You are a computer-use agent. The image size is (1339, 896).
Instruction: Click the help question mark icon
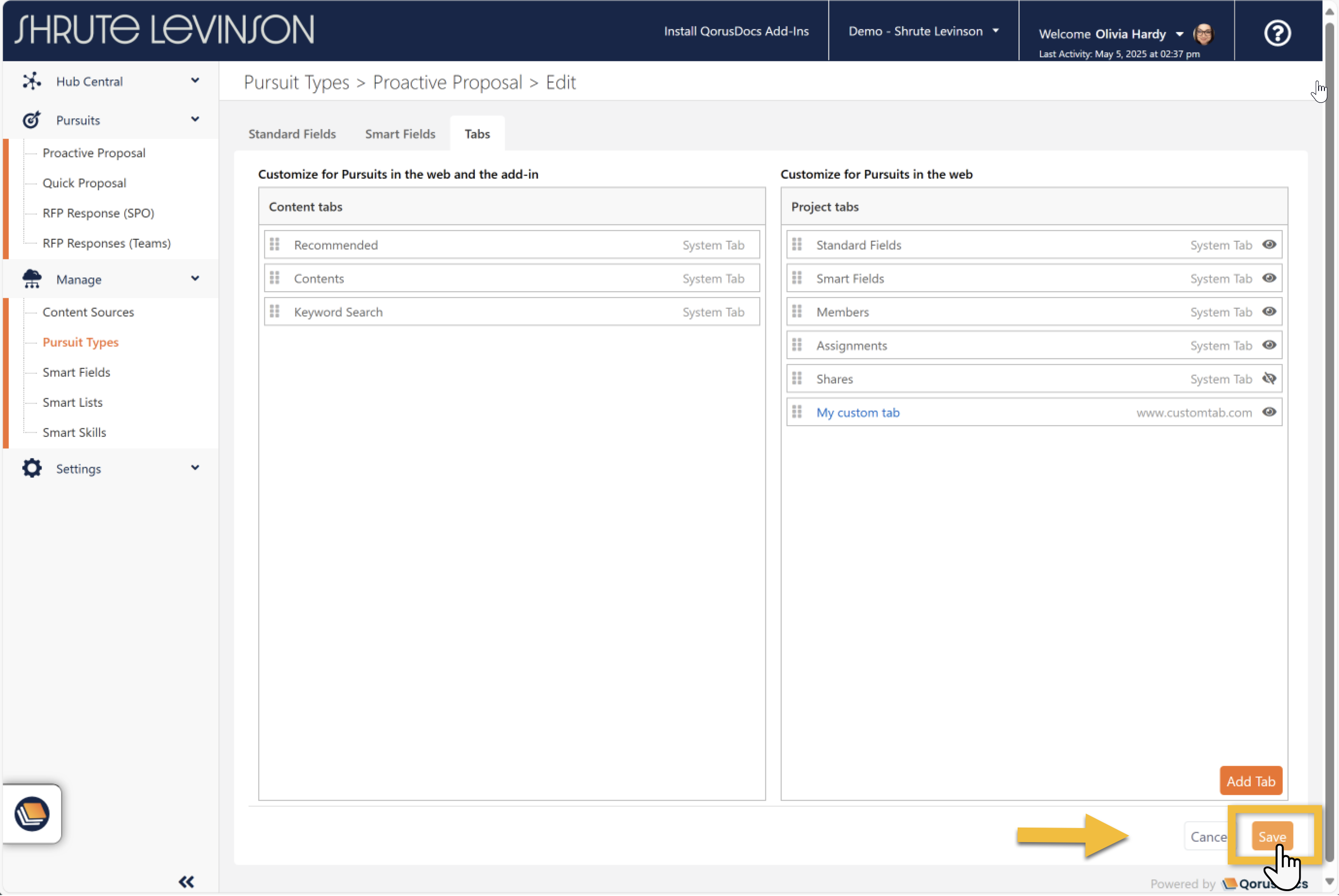[x=1277, y=33]
